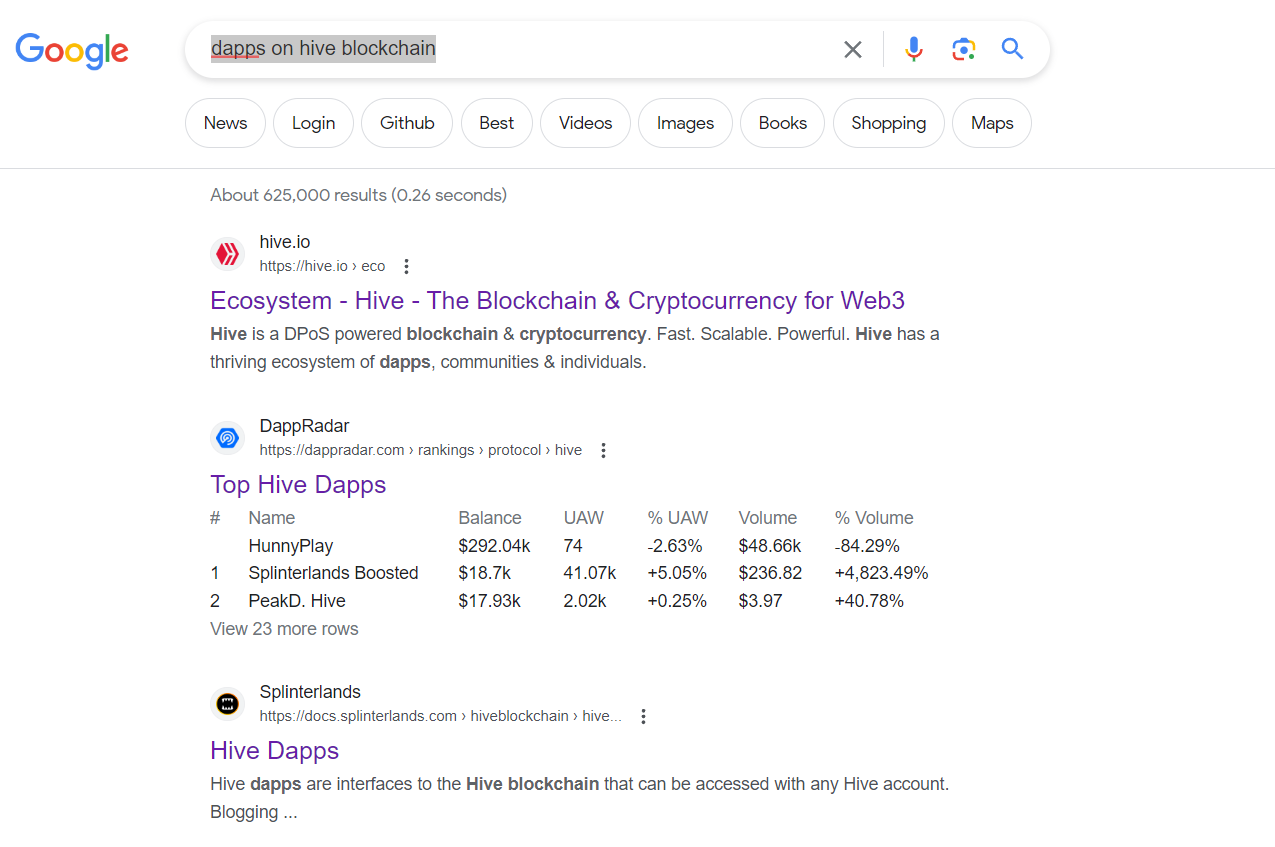Click the DappRadar site favicon

(228, 438)
